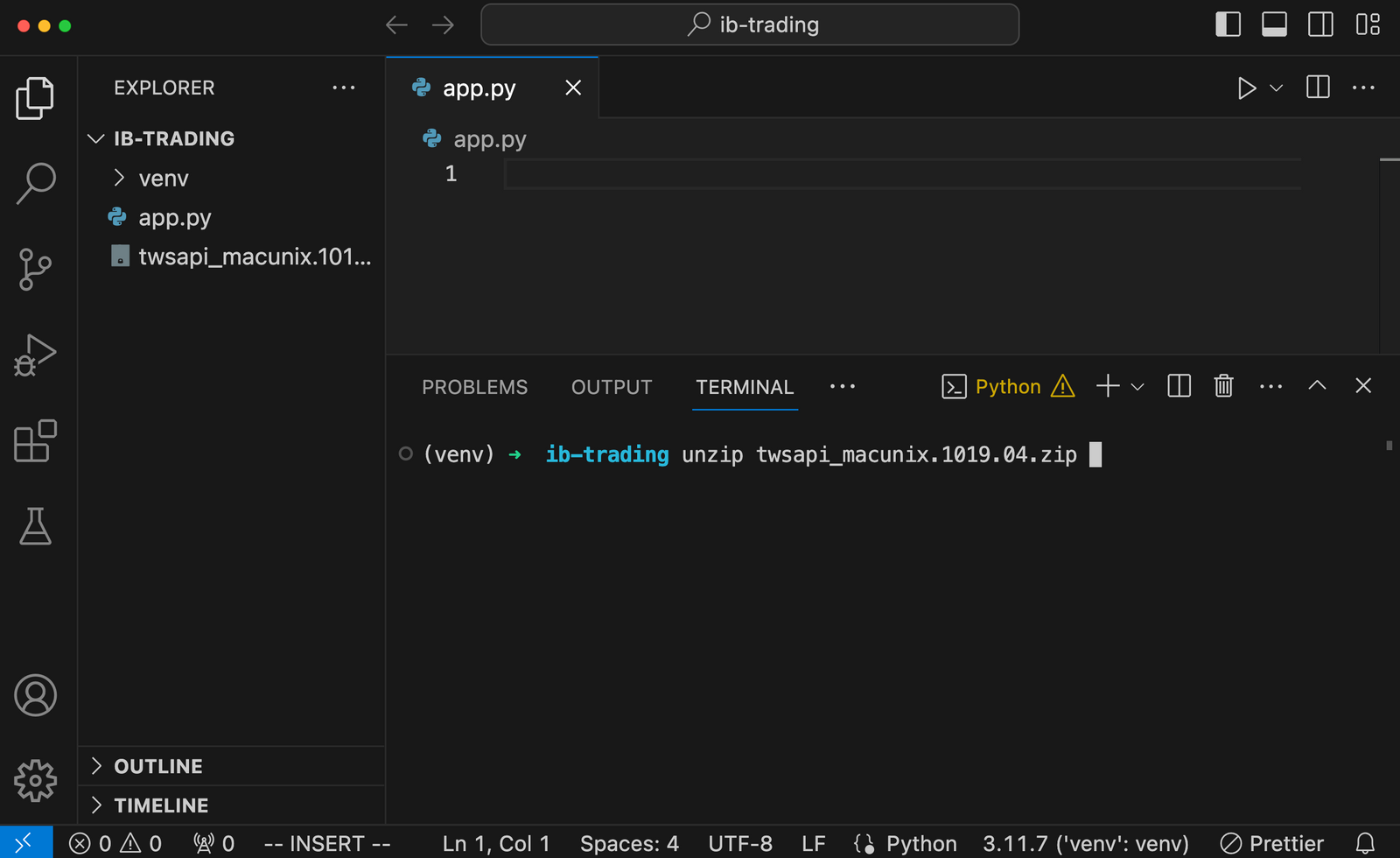Expand the venv folder
The height and width of the screenshot is (858, 1400).
[x=120, y=178]
